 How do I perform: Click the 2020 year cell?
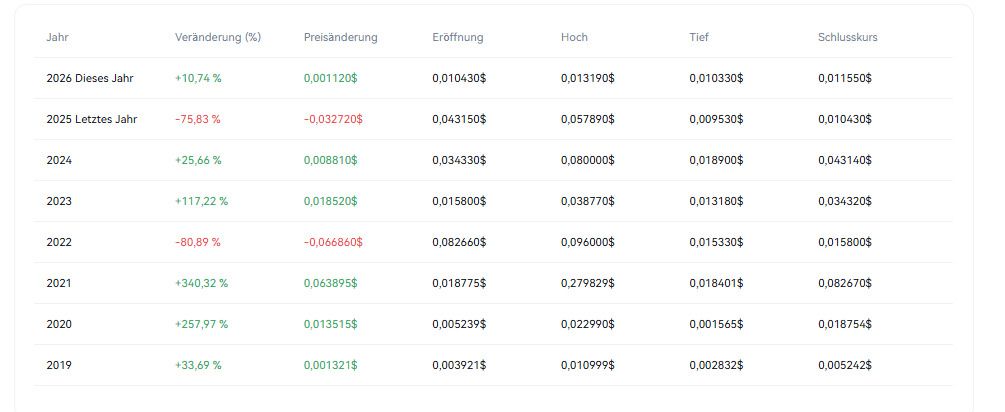59,324
